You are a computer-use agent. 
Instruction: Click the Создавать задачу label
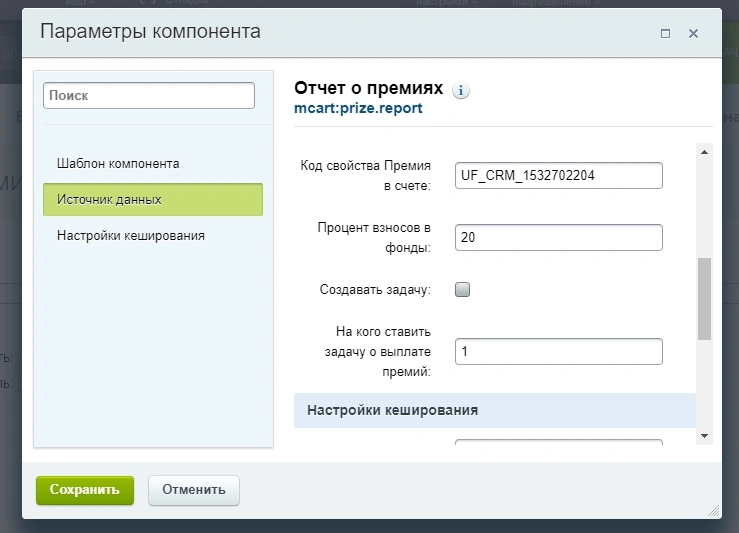tap(375, 289)
